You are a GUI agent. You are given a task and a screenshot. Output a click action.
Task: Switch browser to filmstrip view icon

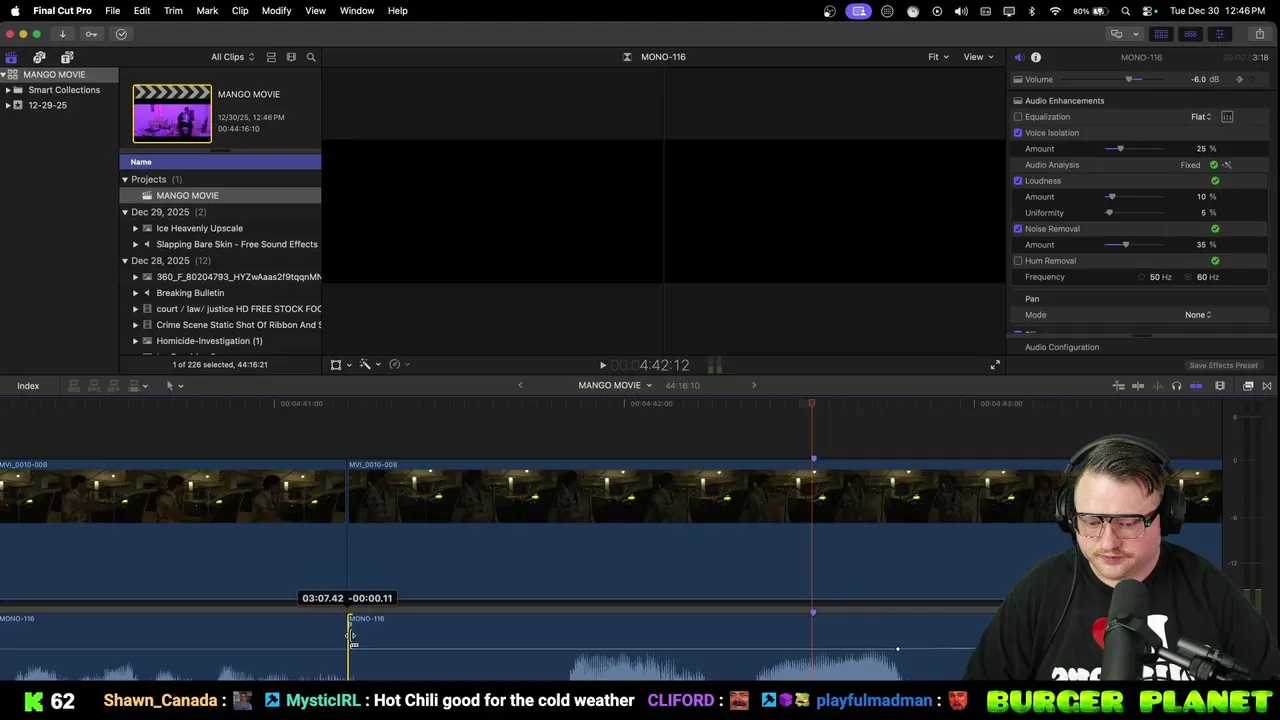(x=291, y=57)
